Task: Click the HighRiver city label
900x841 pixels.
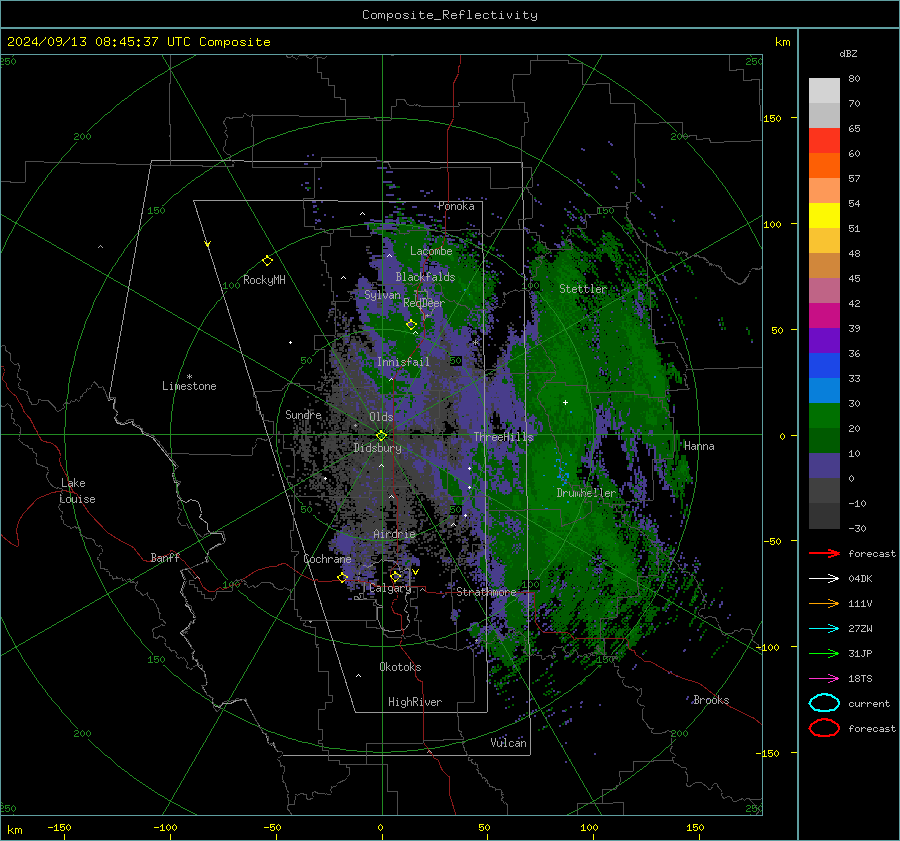Action: coord(414,702)
